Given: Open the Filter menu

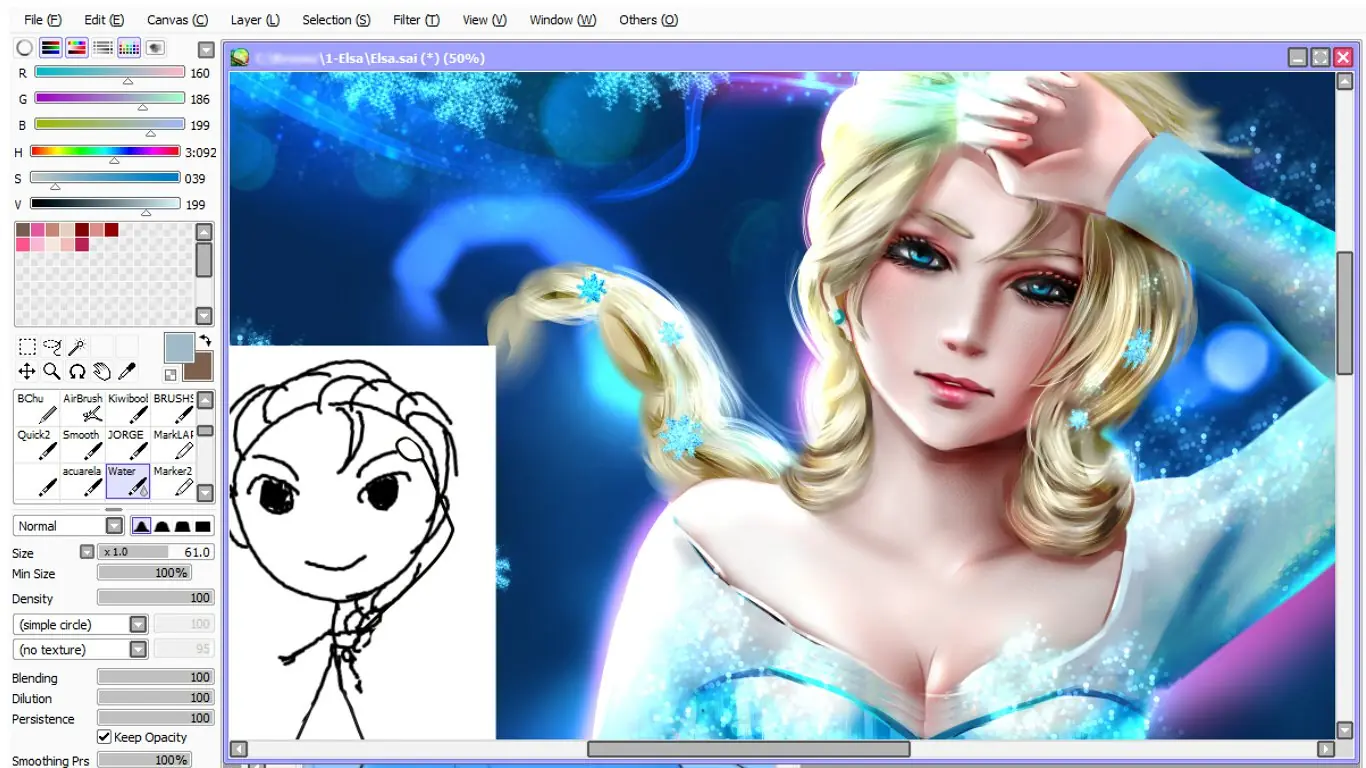Looking at the screenshot, I should (416, 20).
